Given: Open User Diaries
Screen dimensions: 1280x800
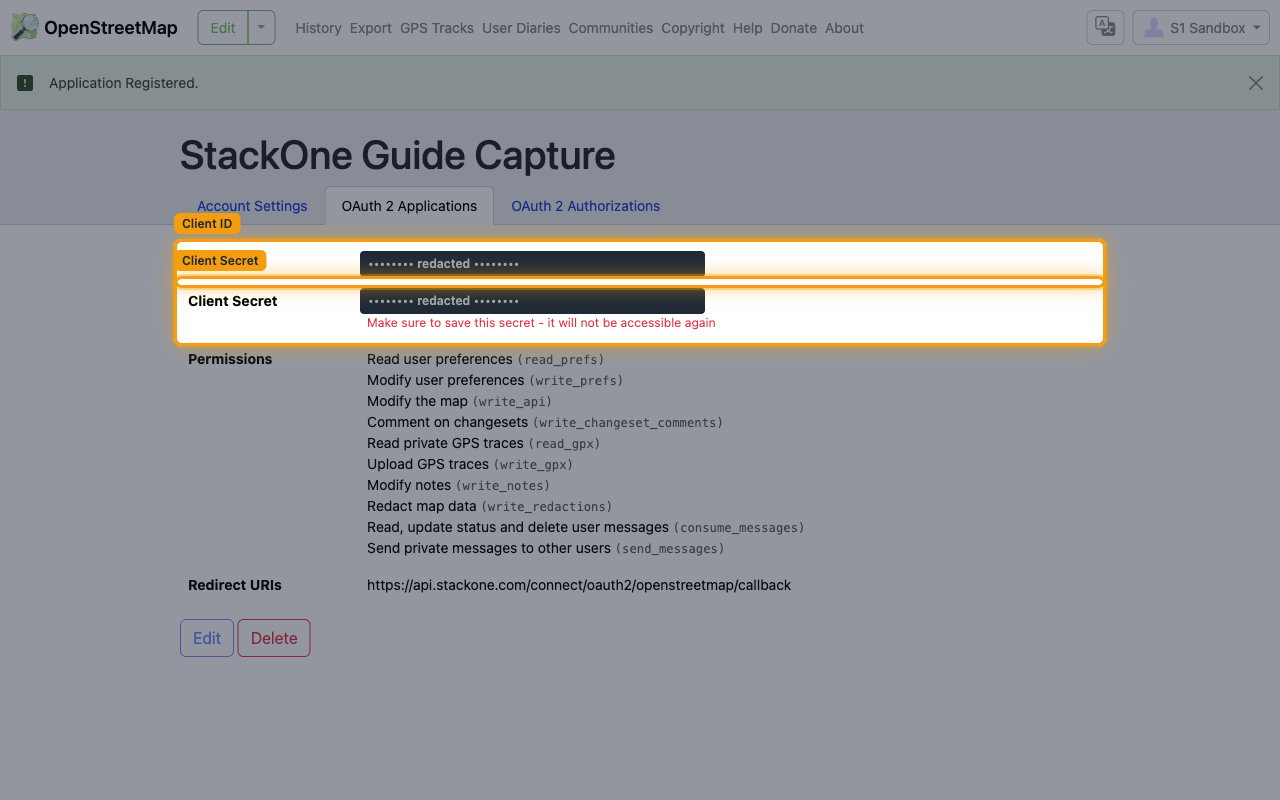Looking at the screenshot, I should [x=521, y=28].
